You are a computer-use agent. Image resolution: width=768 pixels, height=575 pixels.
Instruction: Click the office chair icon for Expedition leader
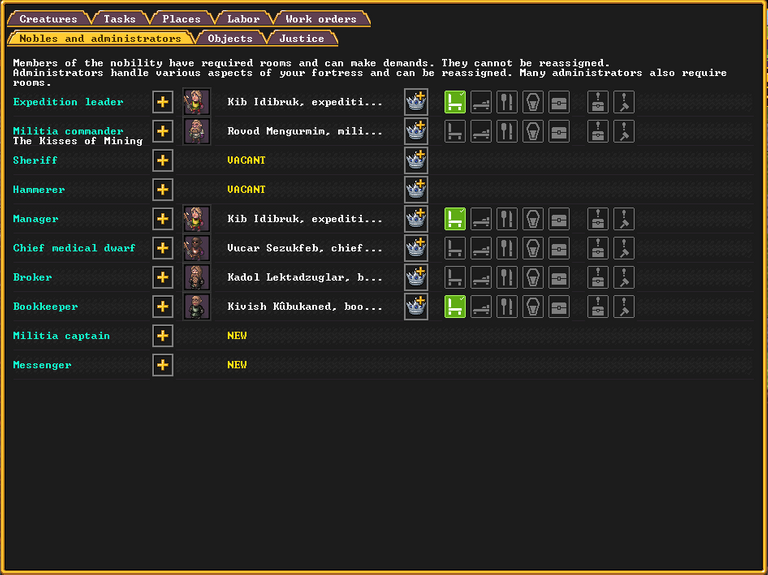point(455,102)
